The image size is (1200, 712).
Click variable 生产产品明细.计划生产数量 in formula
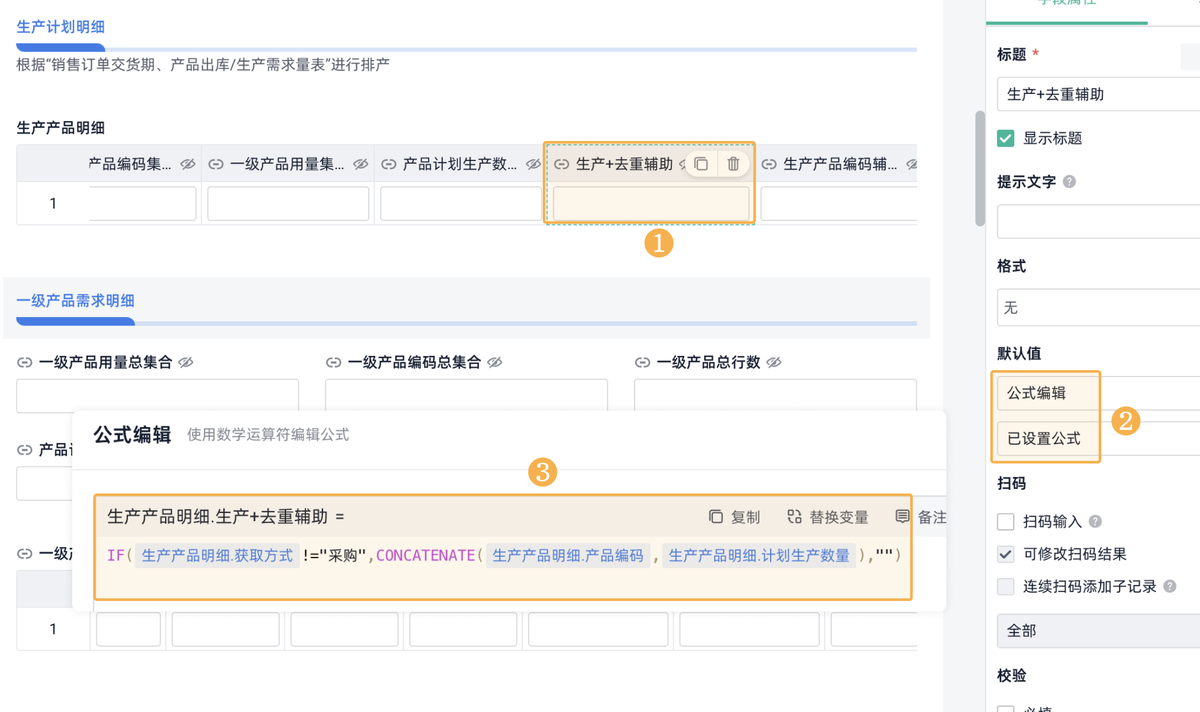point(759,555)
